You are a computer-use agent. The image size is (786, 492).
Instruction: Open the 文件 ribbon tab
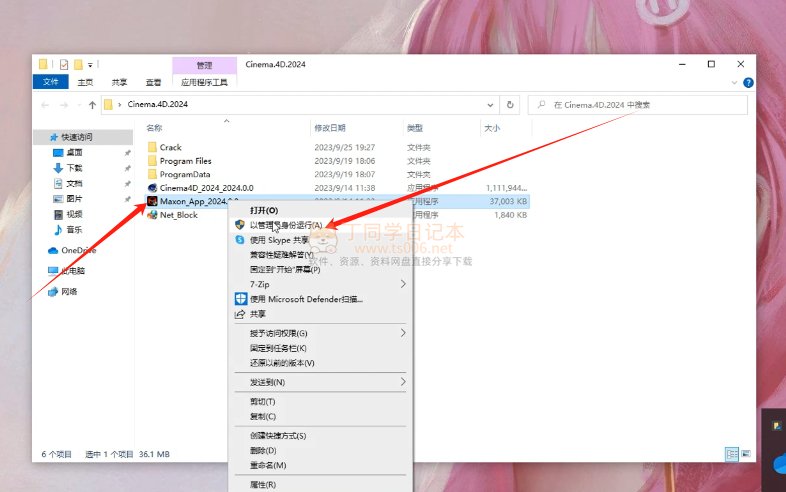pyautogui.click(x=50, y=82)
